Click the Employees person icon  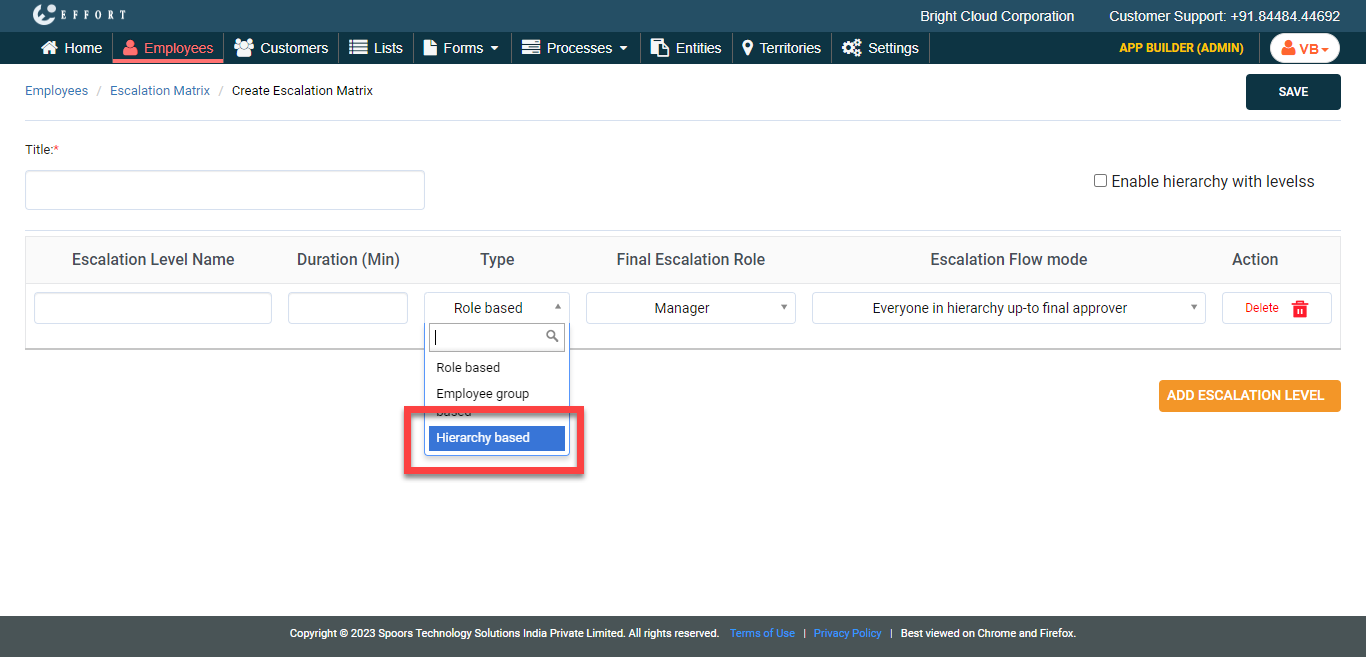130,48
